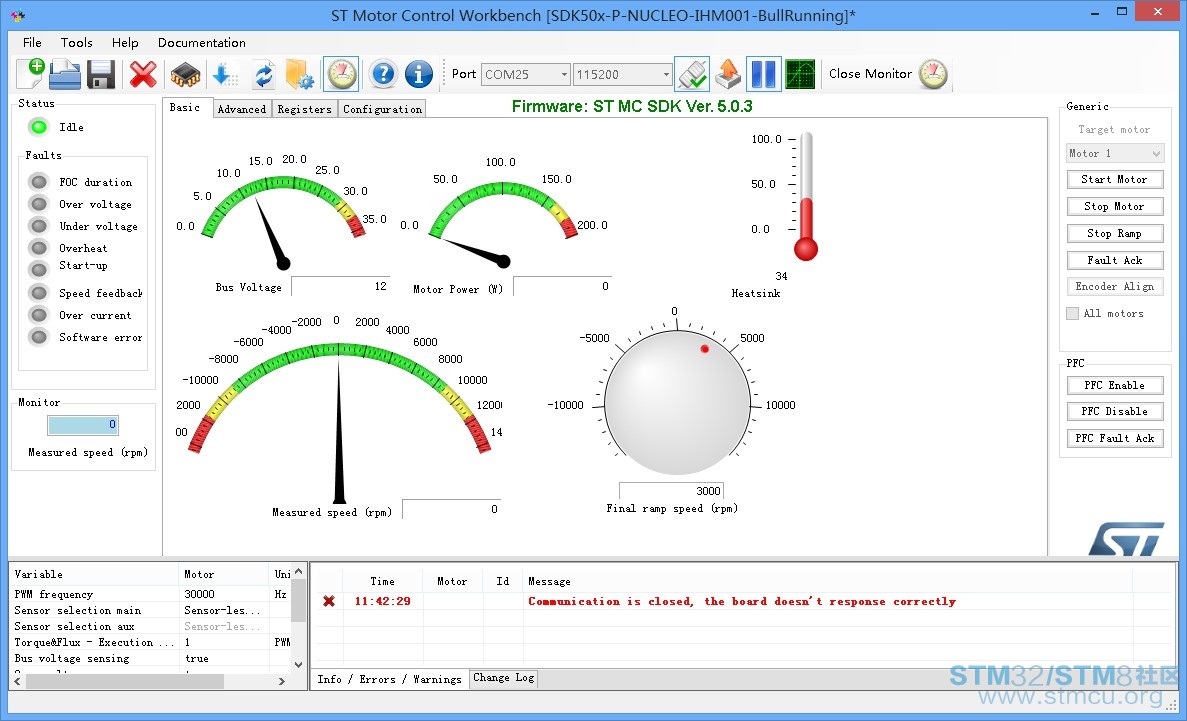The image size is (1187, 721).
Task: Open the green plotter scope icon
Action: 800,74
